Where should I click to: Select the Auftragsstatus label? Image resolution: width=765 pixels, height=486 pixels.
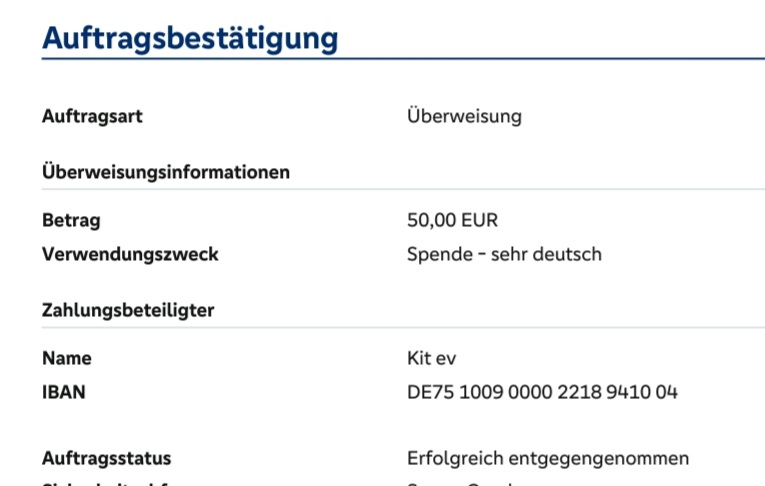pyautogui.click(x=106, y=459)
